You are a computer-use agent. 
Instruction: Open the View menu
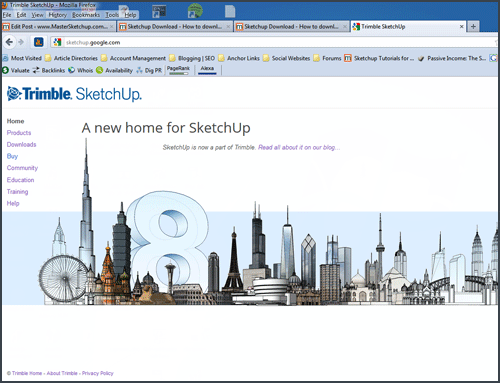(37, 15)
